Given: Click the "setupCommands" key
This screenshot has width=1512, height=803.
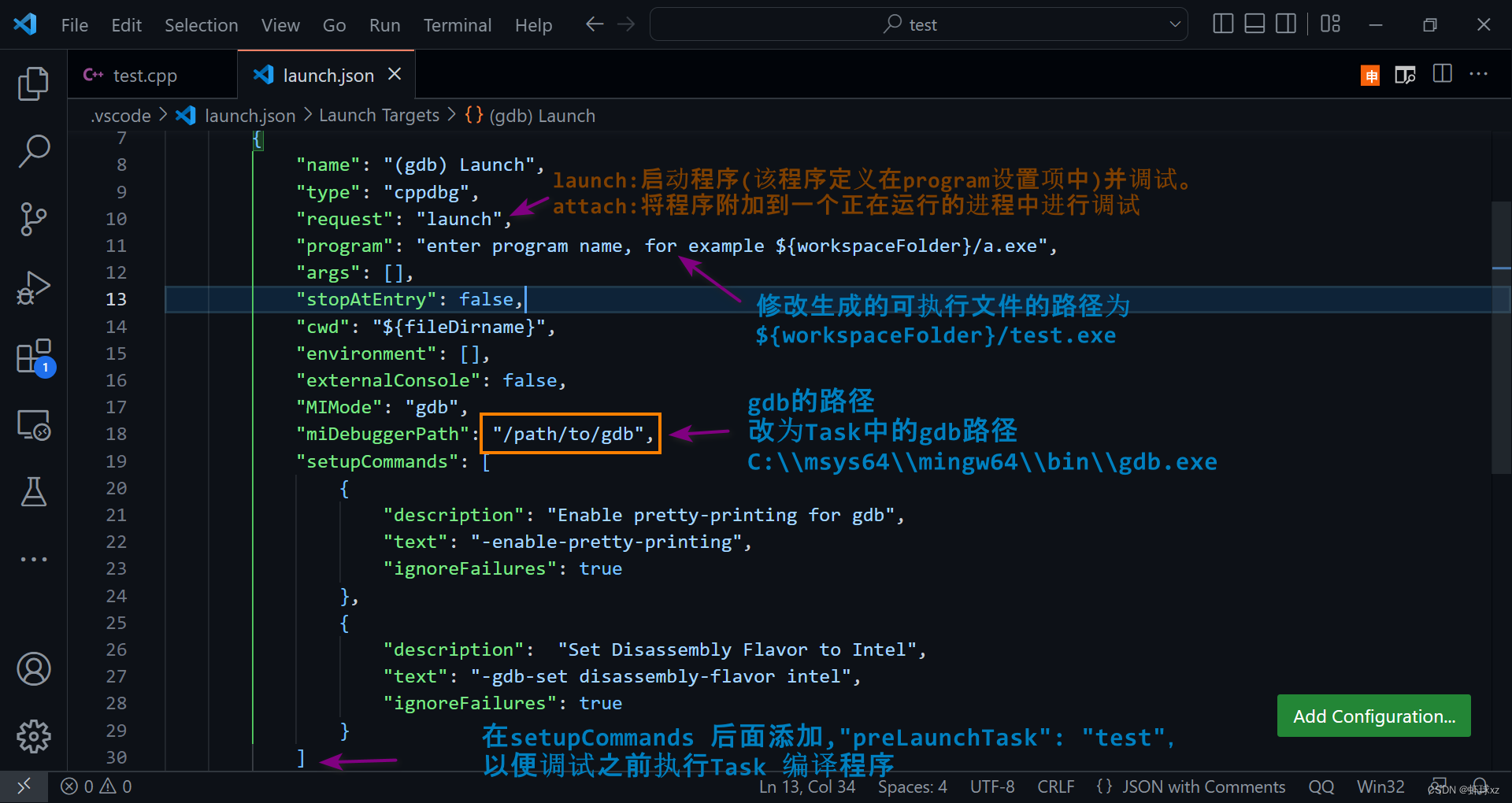Looking at the screenshot, I should click(x=377, y=461).
